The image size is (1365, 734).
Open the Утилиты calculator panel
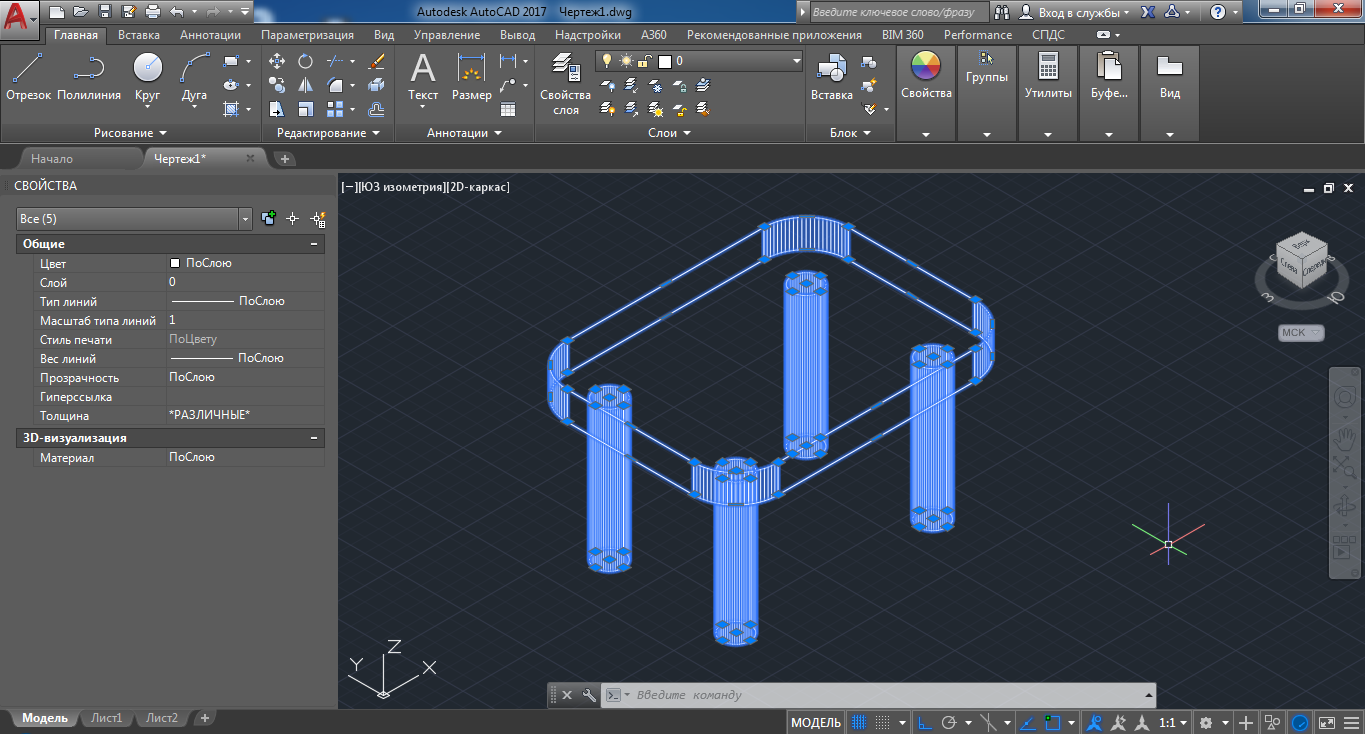(x=1048, y=78)
